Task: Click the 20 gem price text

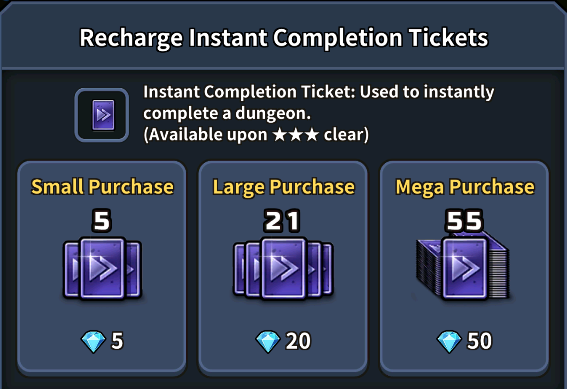Action: coord(298,341)
